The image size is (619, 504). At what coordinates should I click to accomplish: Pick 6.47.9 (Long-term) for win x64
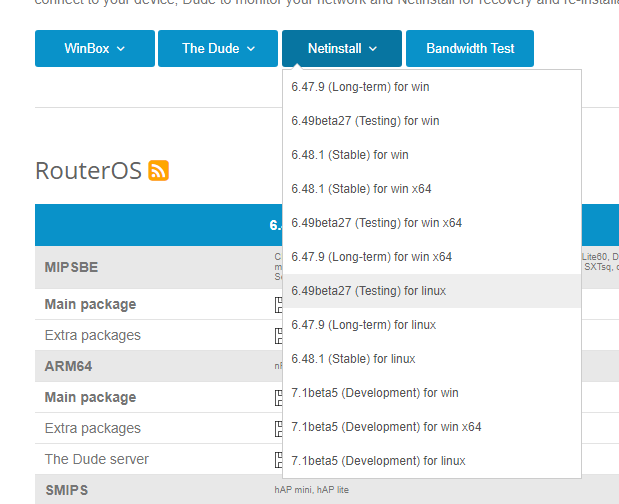coord(432,257)
